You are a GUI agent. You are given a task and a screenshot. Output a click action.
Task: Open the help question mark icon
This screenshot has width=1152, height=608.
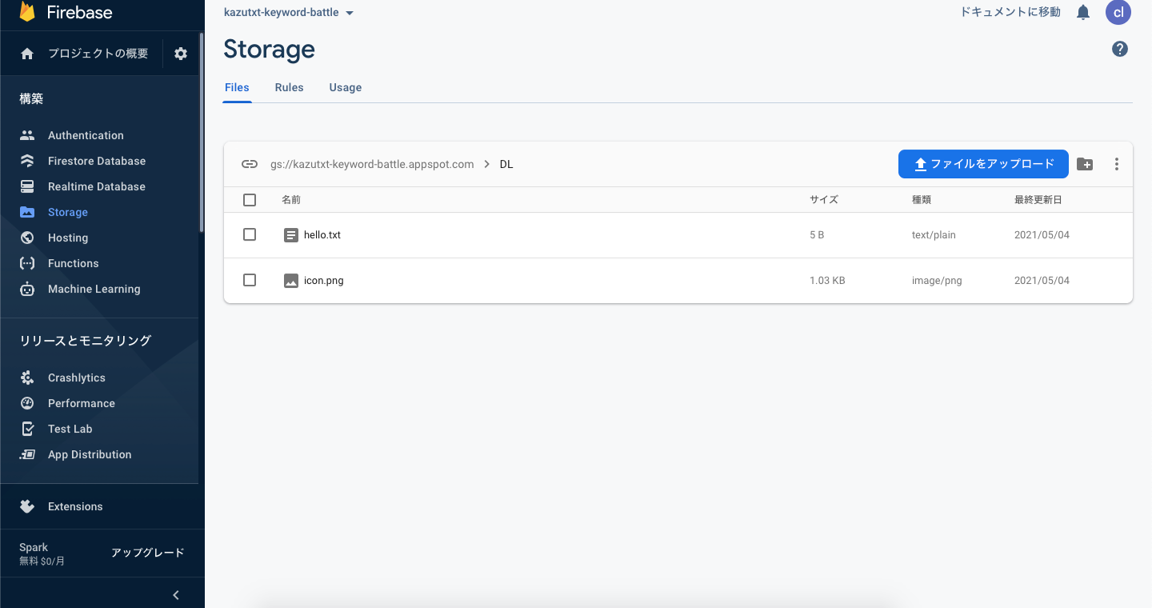(1120, 49)
